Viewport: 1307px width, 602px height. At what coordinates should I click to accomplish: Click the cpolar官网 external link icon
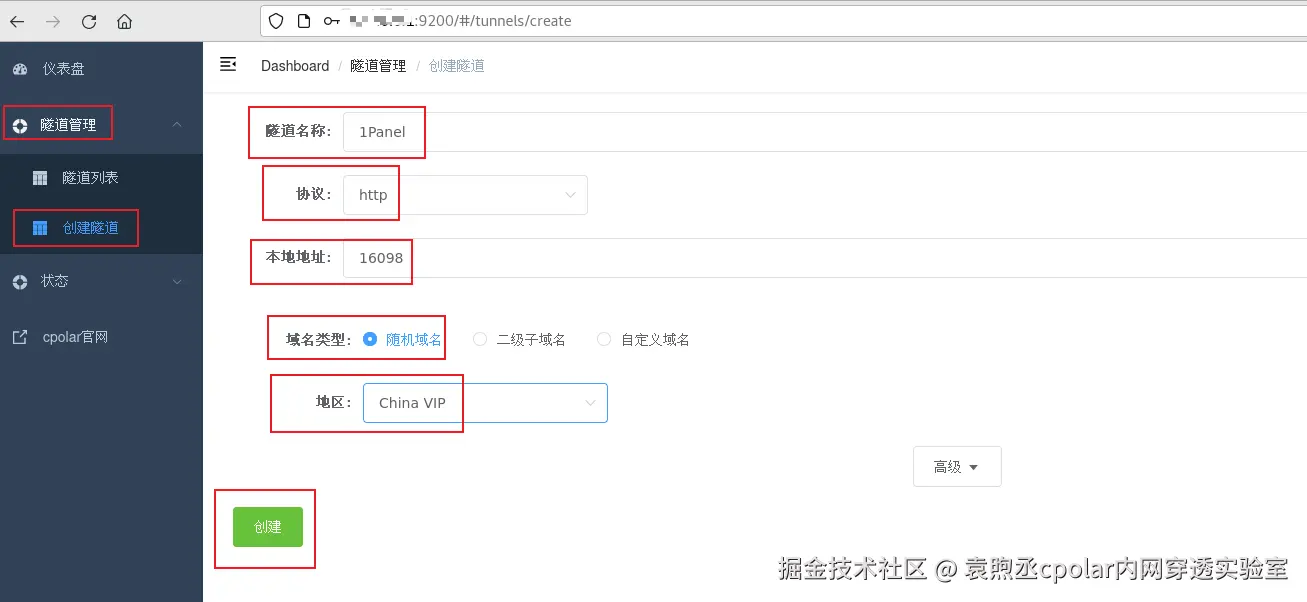pos(20,338)
